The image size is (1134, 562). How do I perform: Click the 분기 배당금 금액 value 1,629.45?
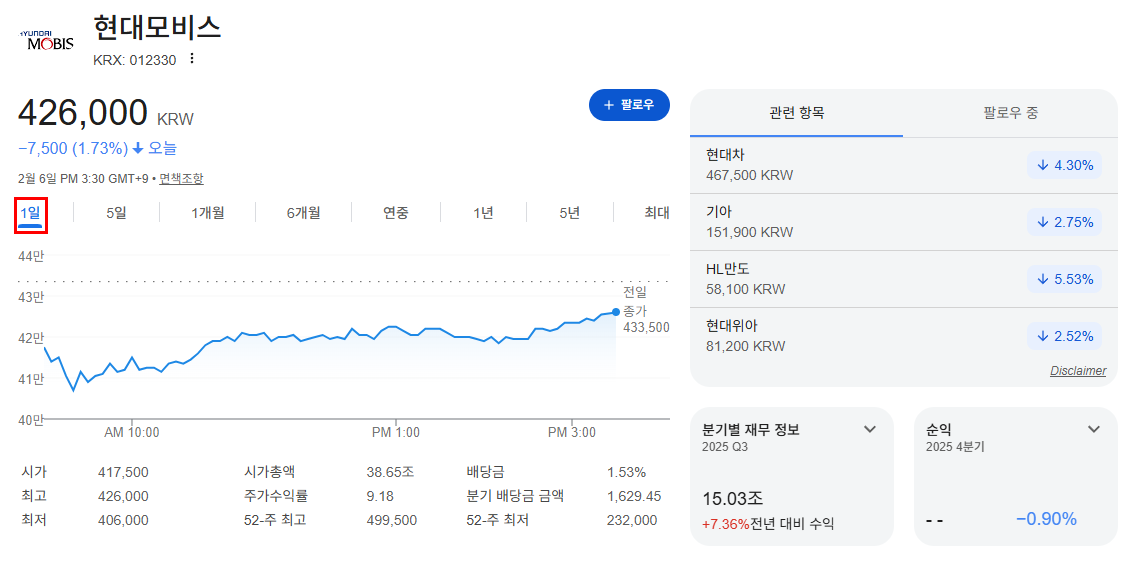pyautogui.click(x=634, y=496)
